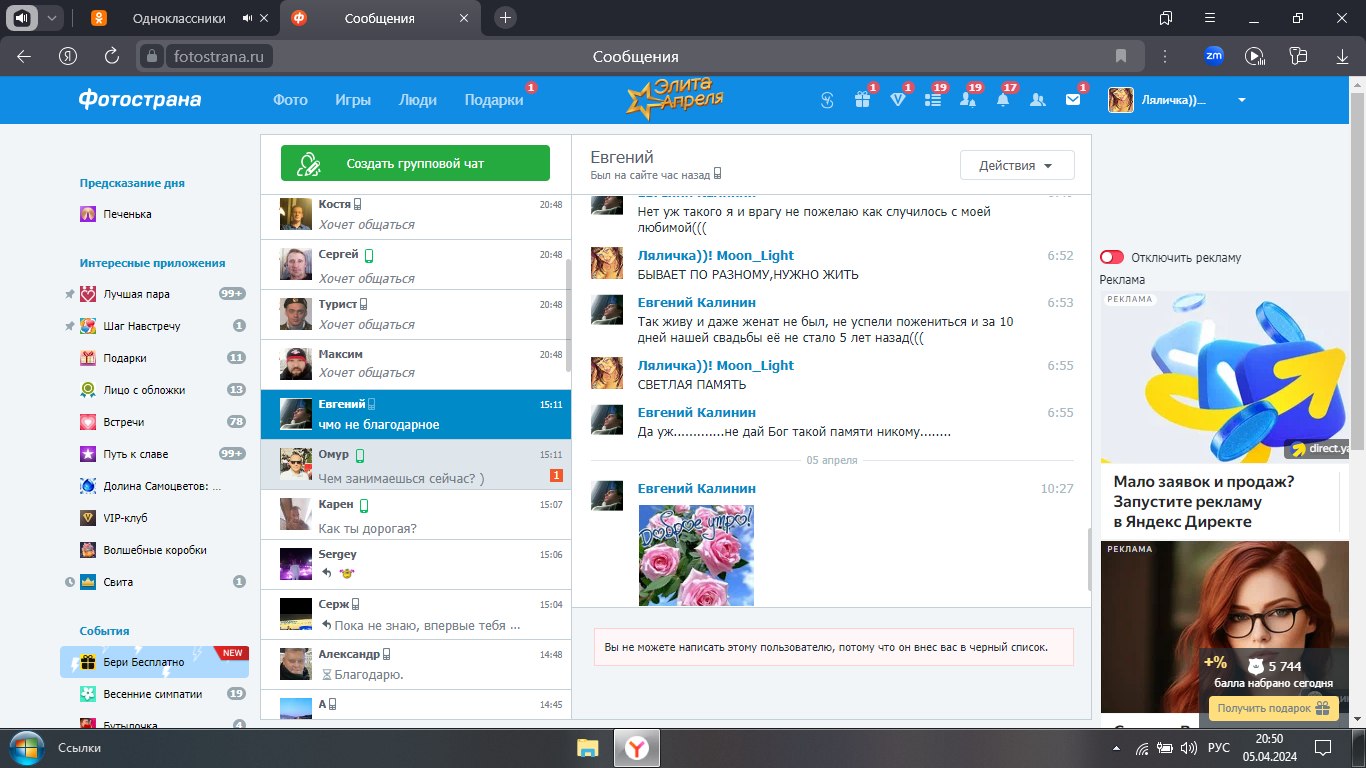Expand the browser tab list chevron
1366x768 pixels.
pos(52,18)
